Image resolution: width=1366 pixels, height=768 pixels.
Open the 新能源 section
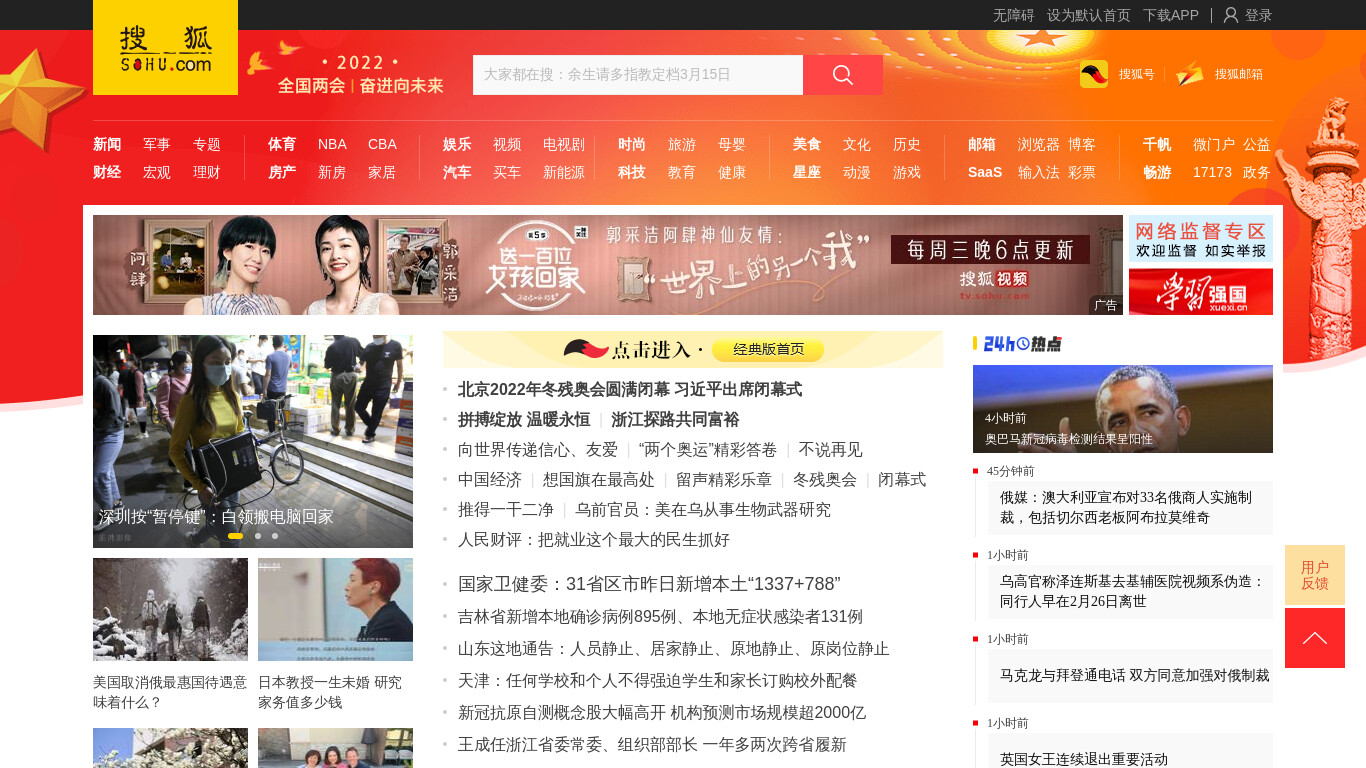564,172
